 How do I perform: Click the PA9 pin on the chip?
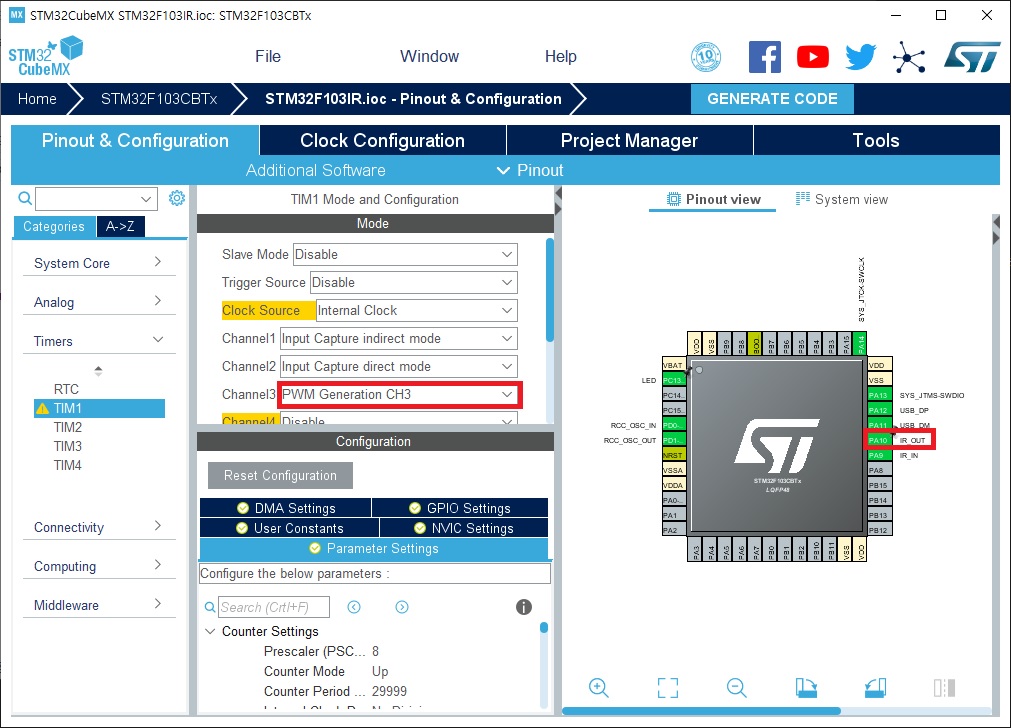click(878, 455)
